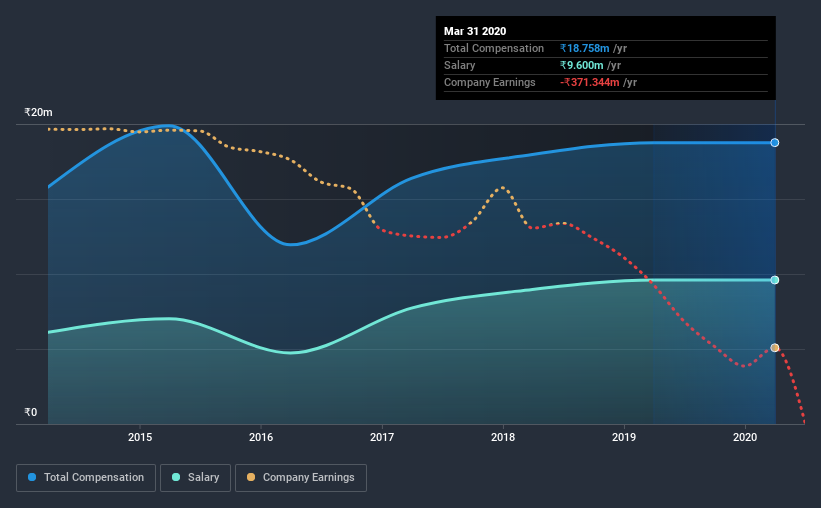Click the teal Salary data point marker
This screenshot has height=508, width=821.
click(x=774, y=280)
